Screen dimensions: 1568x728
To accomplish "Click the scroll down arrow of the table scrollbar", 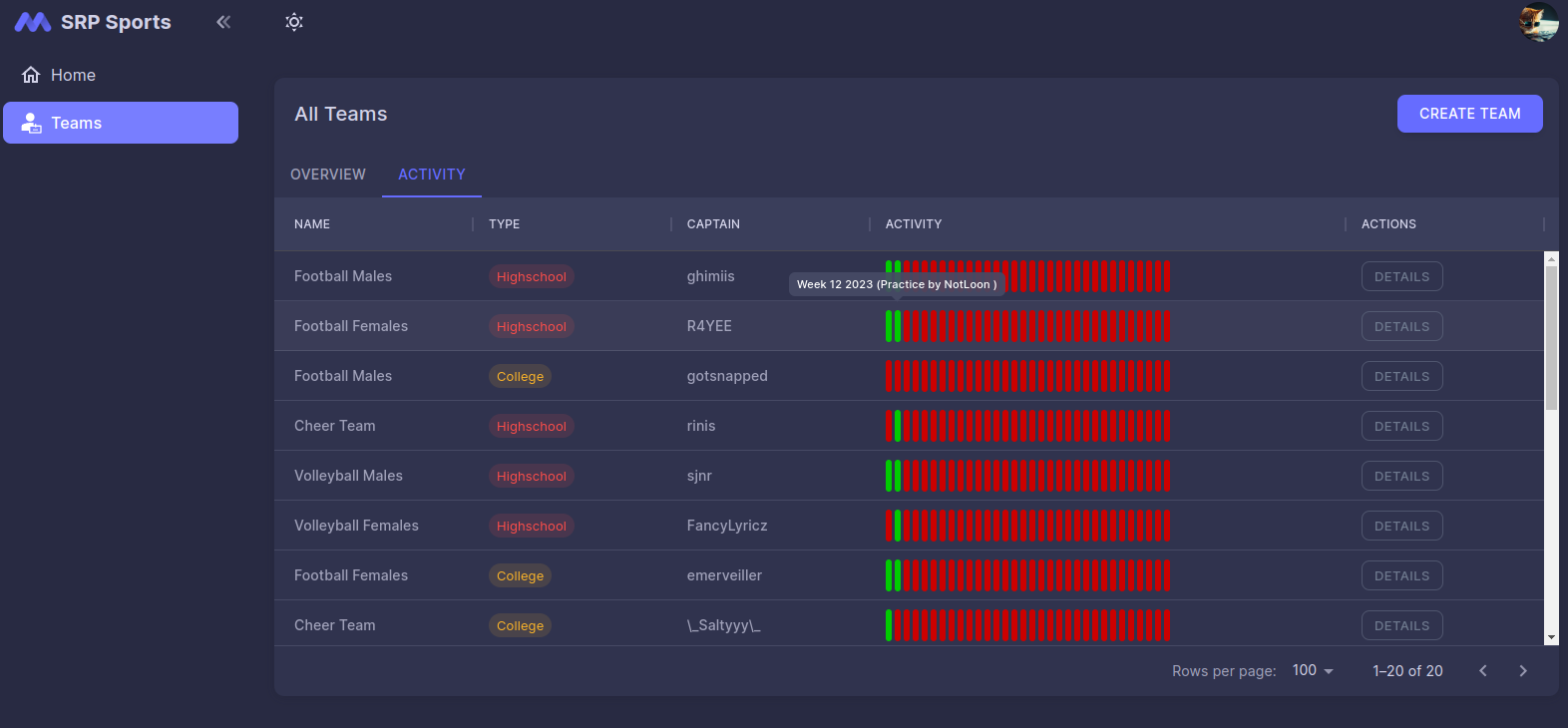I will tap(1551, 637).
